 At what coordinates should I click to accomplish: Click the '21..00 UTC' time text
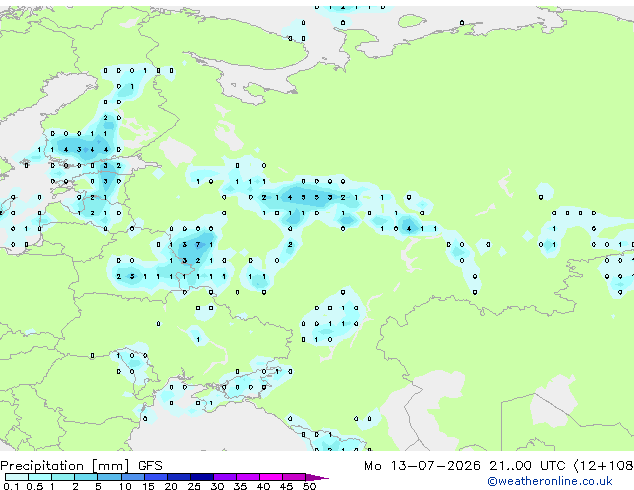(526, 466)
